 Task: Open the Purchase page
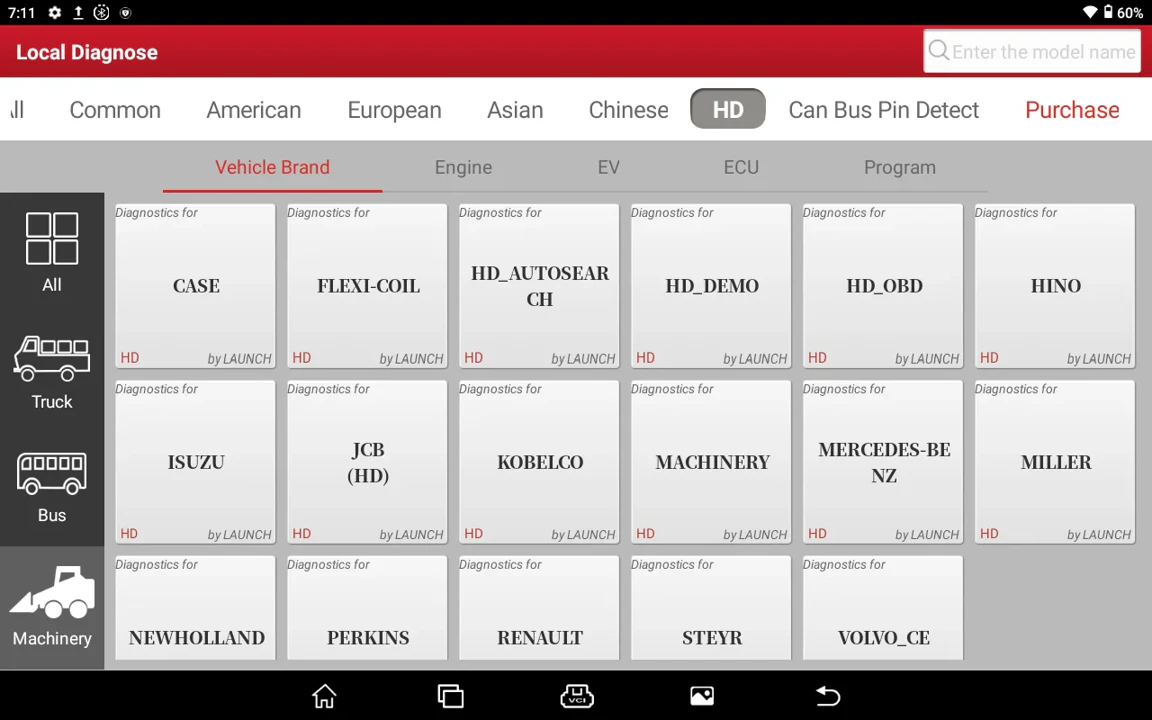click(1072, 110)
